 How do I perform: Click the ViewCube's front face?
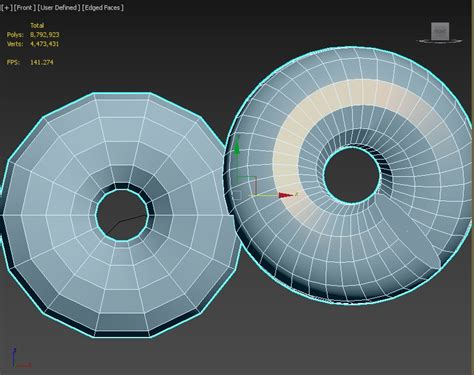(x=440, y=31)
